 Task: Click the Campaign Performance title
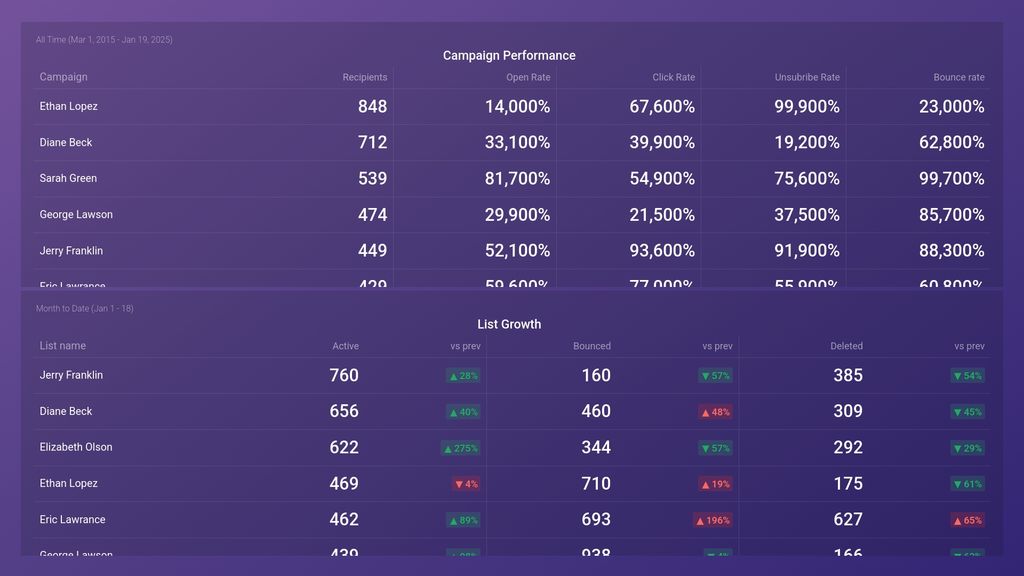tap(509, 56)
